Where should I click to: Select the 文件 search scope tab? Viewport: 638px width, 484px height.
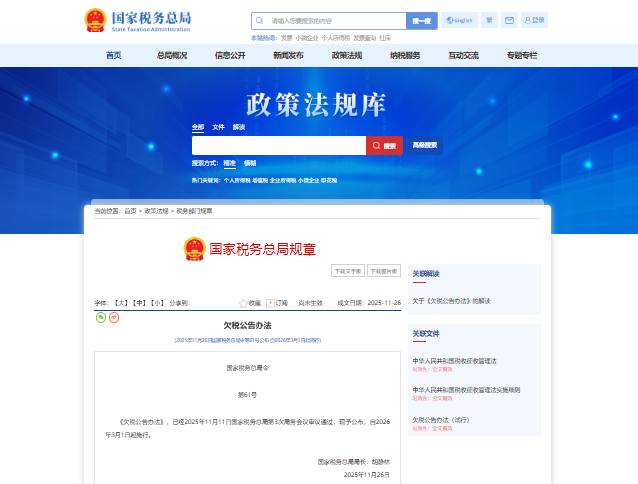click(x=218, y=127)
